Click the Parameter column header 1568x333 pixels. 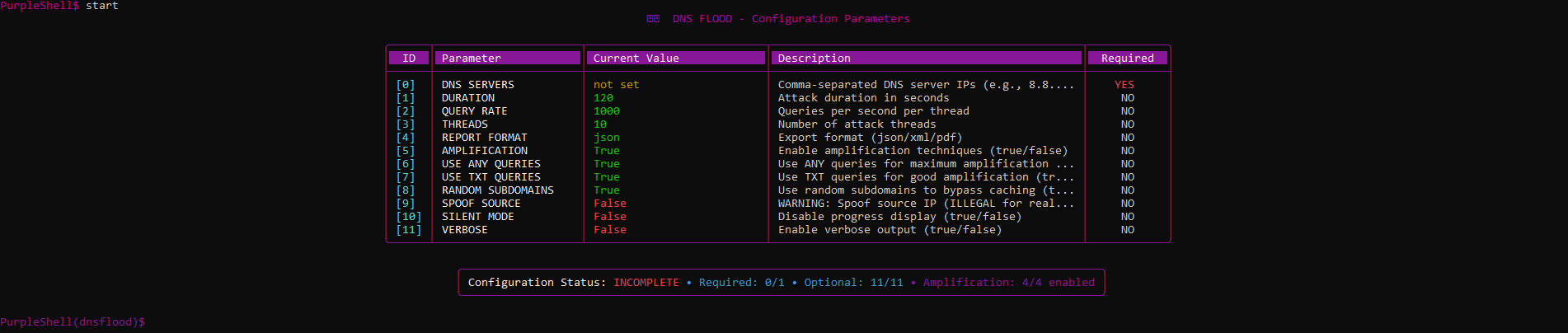(507, 58)
